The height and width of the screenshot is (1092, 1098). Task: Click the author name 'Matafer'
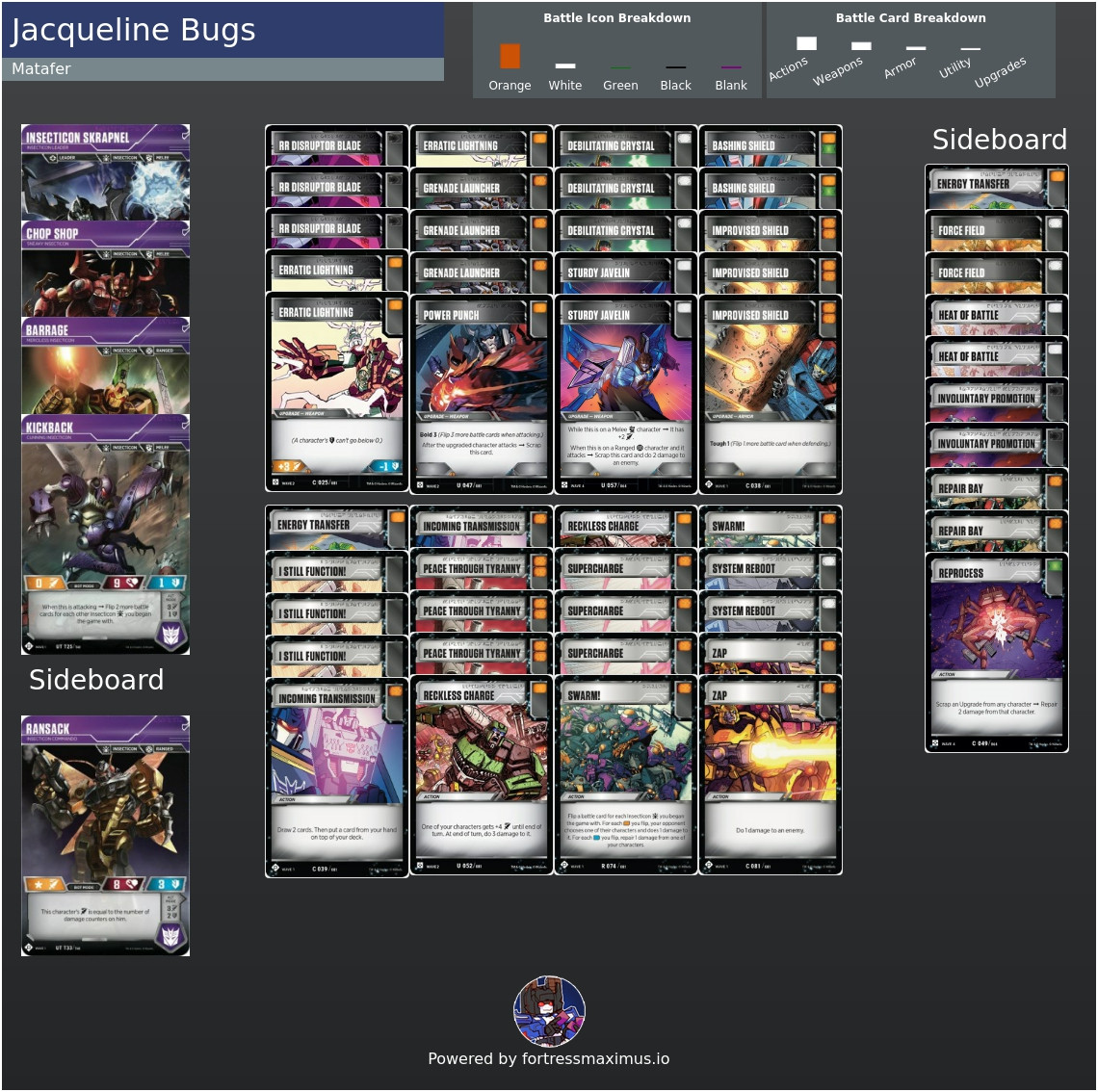click(41, 68)
